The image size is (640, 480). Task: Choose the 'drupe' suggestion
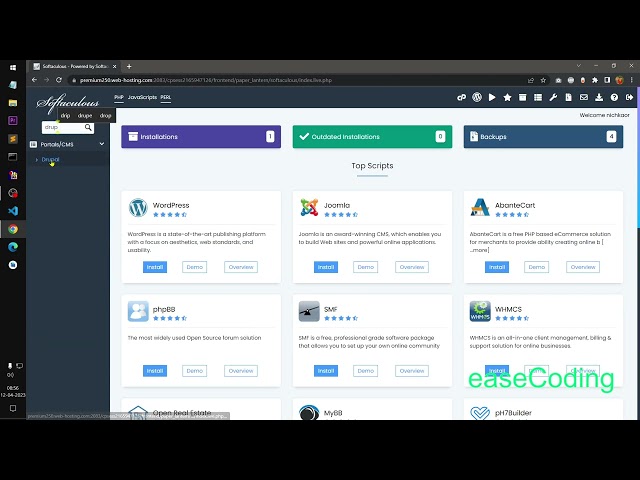pos(85,116)
